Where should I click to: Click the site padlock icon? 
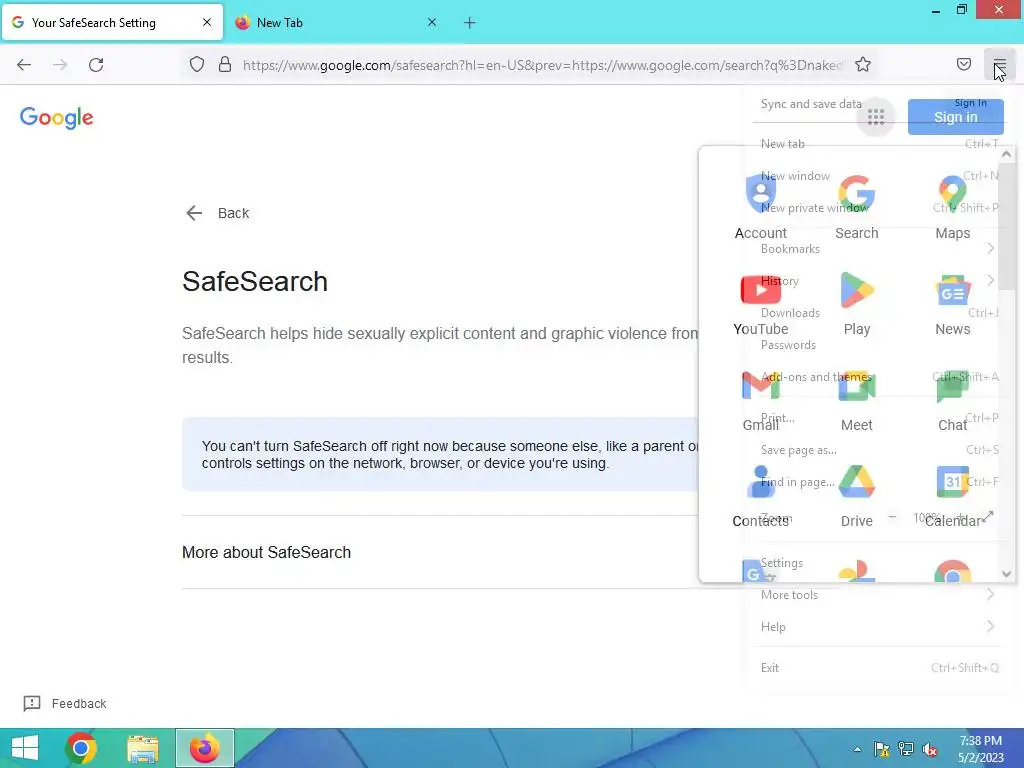click(x=225, y=65)
